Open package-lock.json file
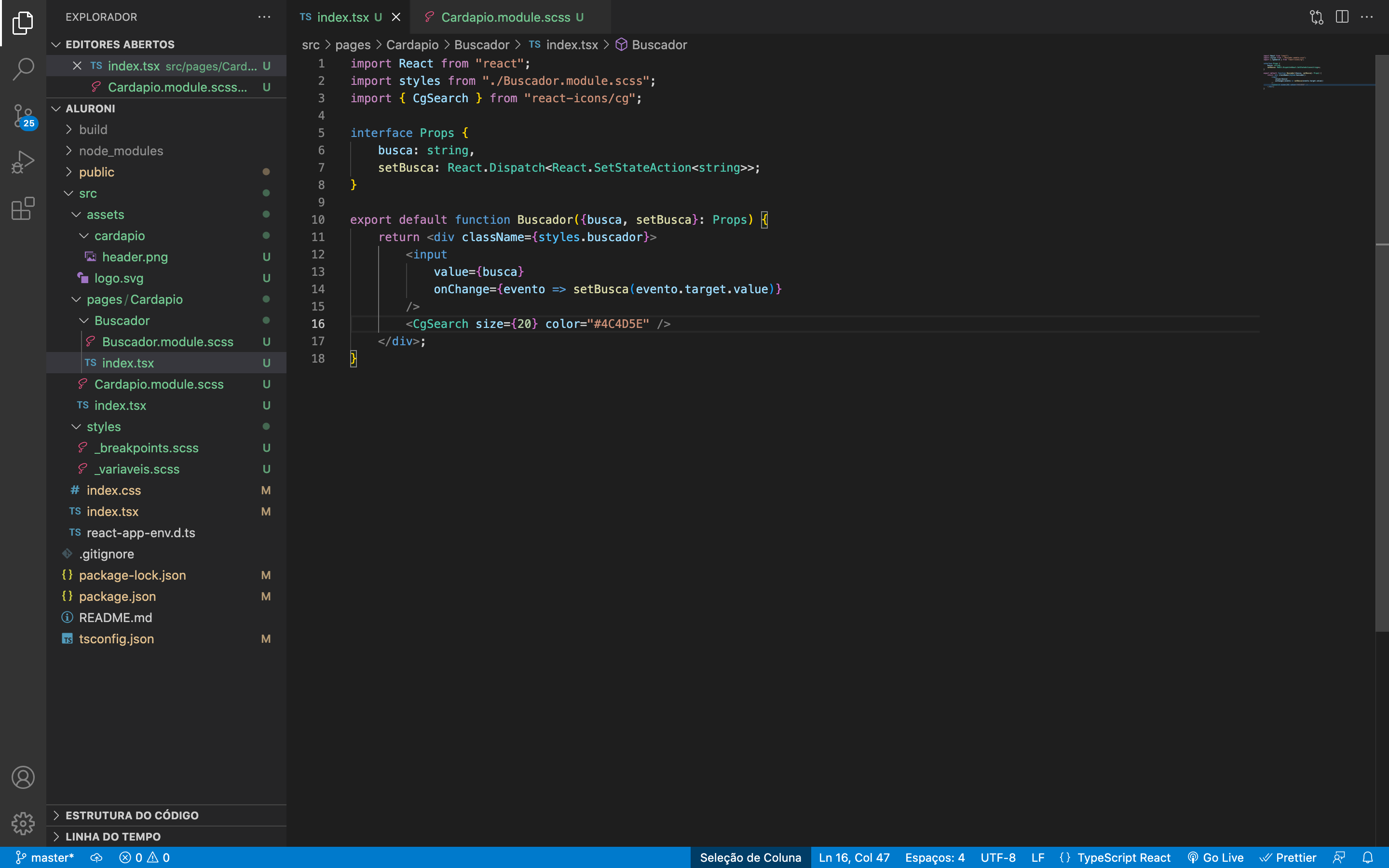This screenshot has height=868, width=1389. tap(166, 576)
